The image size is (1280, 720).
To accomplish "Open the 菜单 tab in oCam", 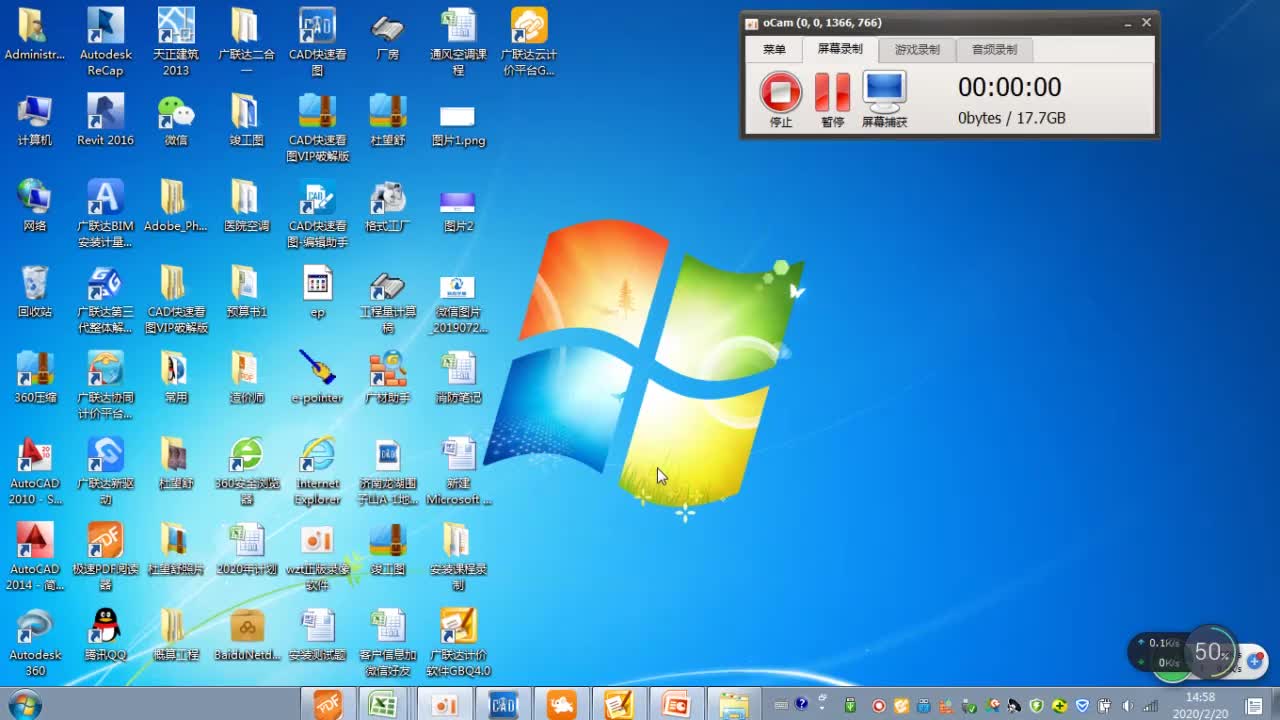I will coord(774,49).
